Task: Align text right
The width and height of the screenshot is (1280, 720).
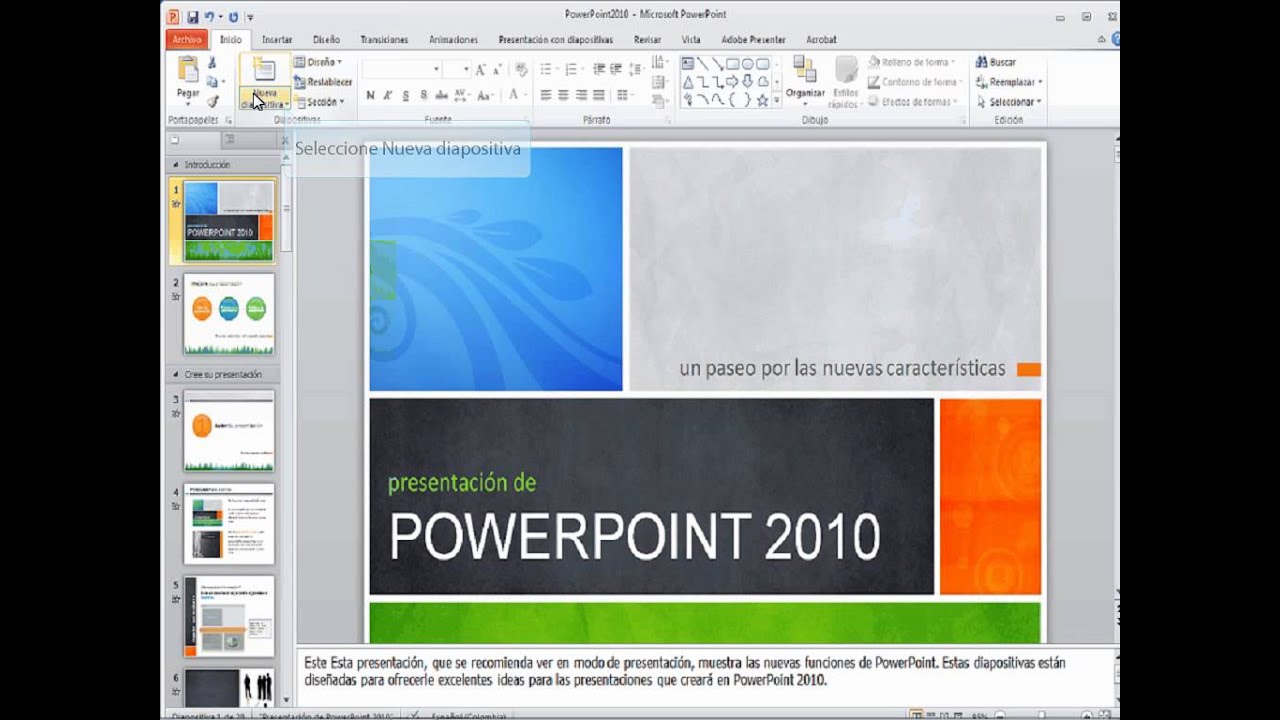Action: tap(580, 95)
